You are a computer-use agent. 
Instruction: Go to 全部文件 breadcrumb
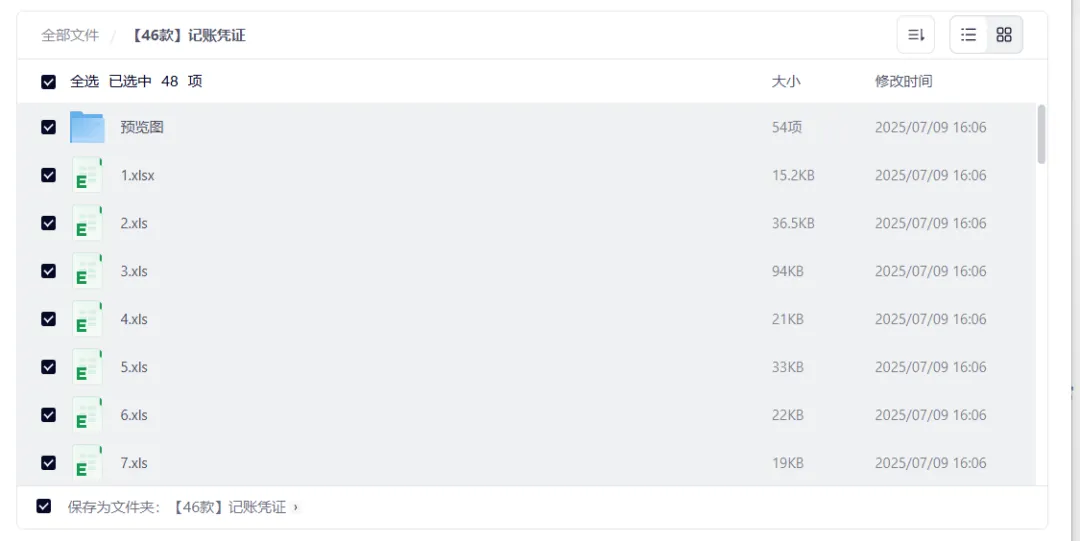click(70, 35)
